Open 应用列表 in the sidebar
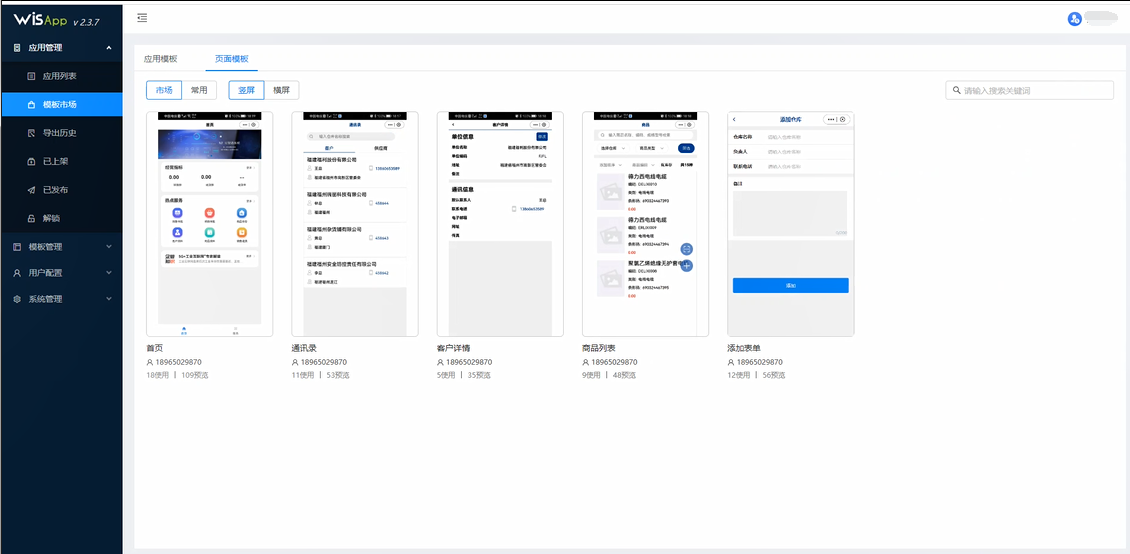 tap(59, 76)
